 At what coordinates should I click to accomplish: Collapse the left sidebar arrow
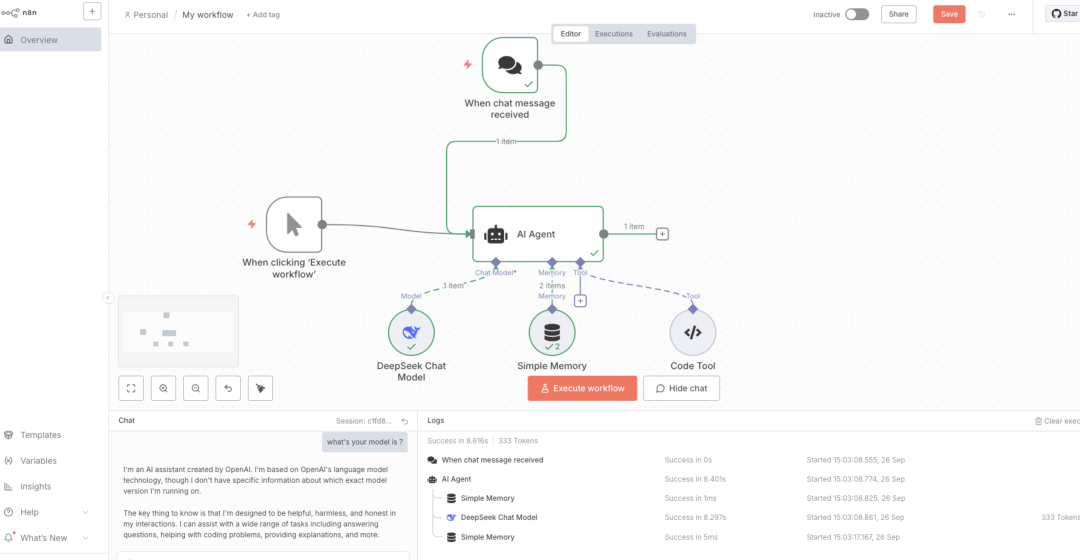click(108, 298)
